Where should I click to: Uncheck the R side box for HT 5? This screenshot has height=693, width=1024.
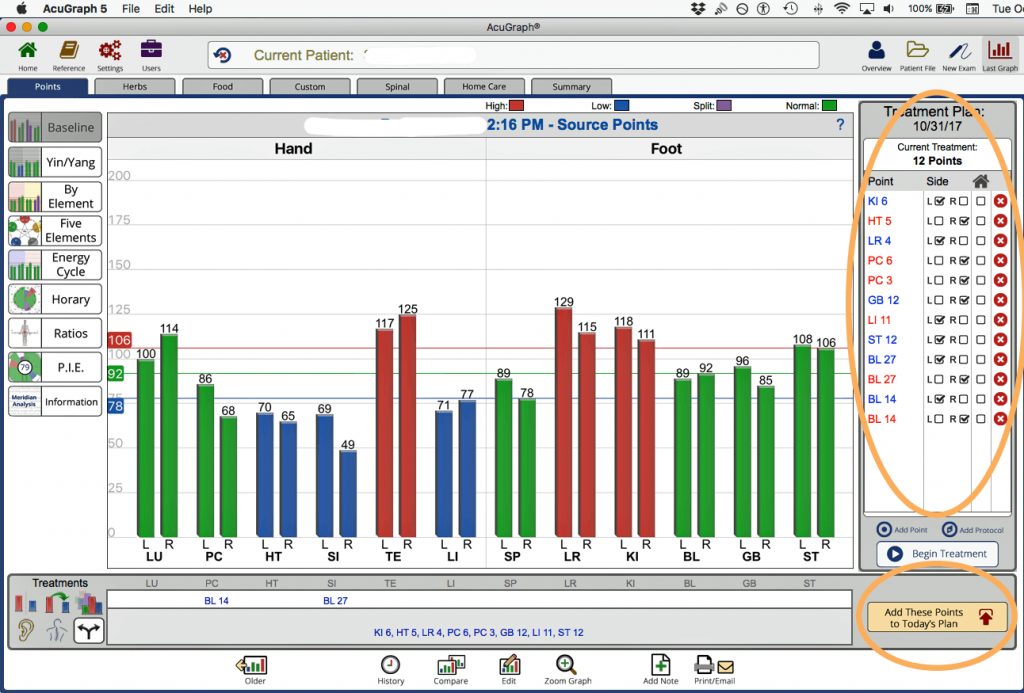tap(964, 221)
